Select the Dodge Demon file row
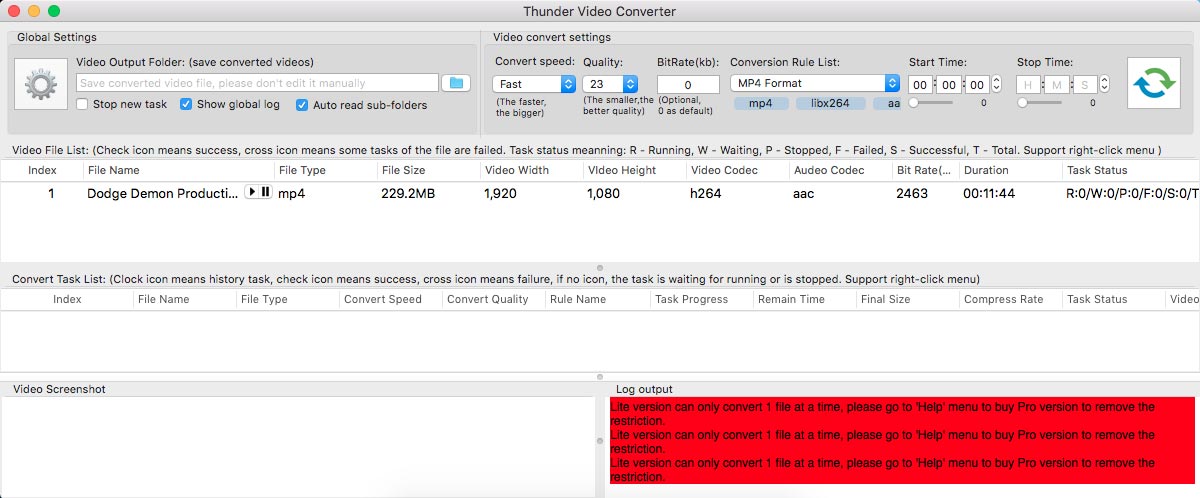Viewport: 1200px width, 498px height. point(600,193)
